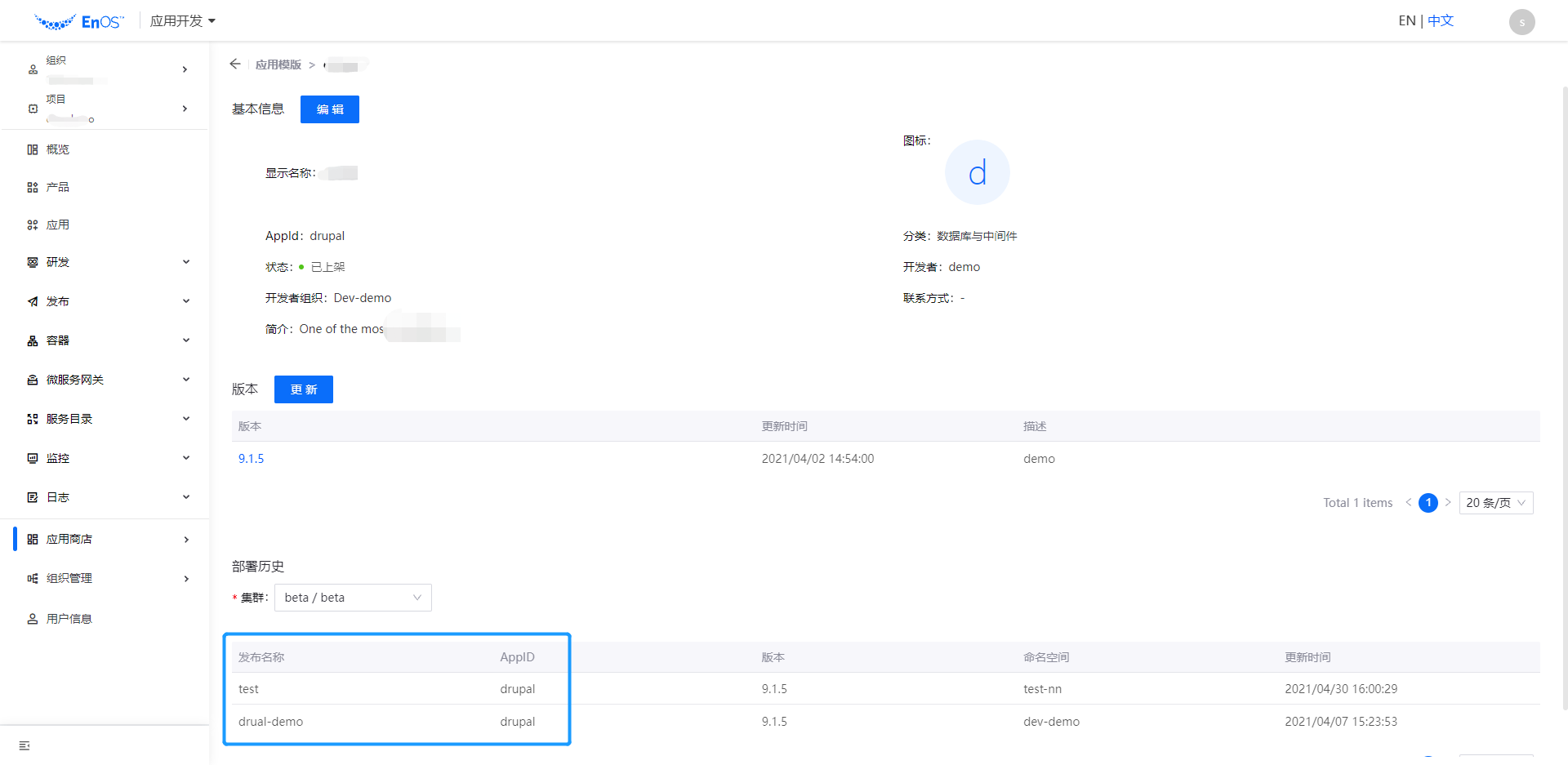Open the beta / beta cluster dropdown
This screenshot has width=1568, height=765.
click(353, 598)
